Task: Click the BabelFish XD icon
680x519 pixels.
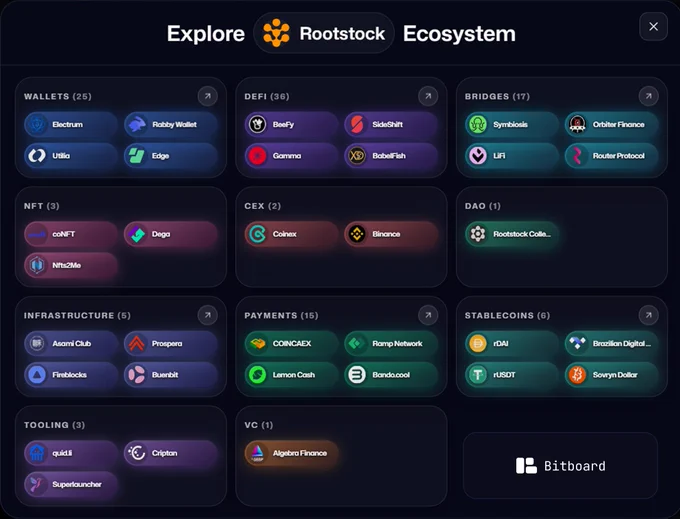Action: point(357,156)
